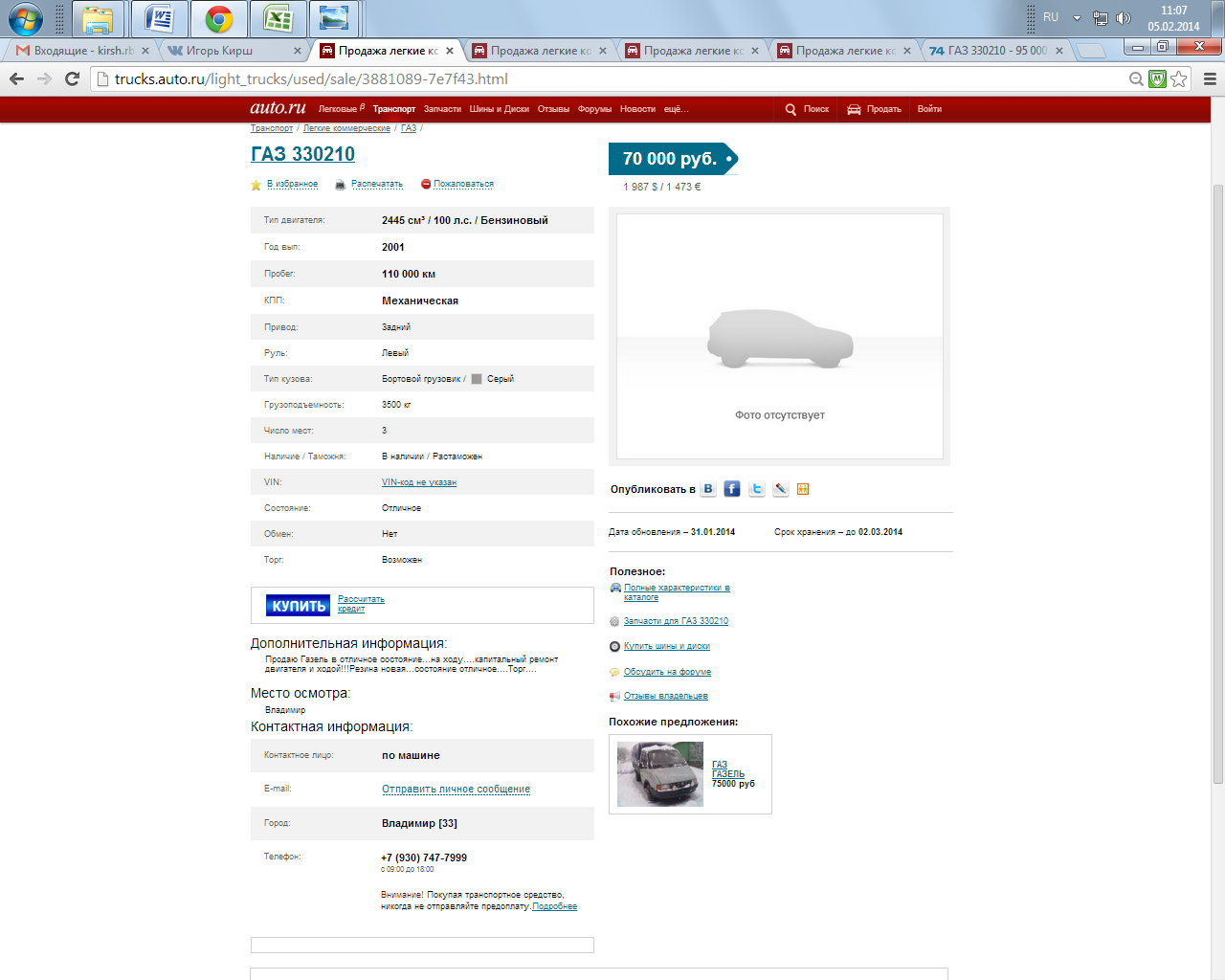Add listing to favorites 'В избранное'
The width and height of the screenshot is (1225, 980).
[x=292, y=184]
